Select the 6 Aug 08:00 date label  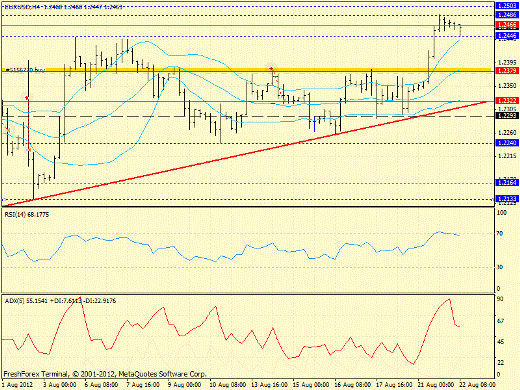[x=101, y=384]
